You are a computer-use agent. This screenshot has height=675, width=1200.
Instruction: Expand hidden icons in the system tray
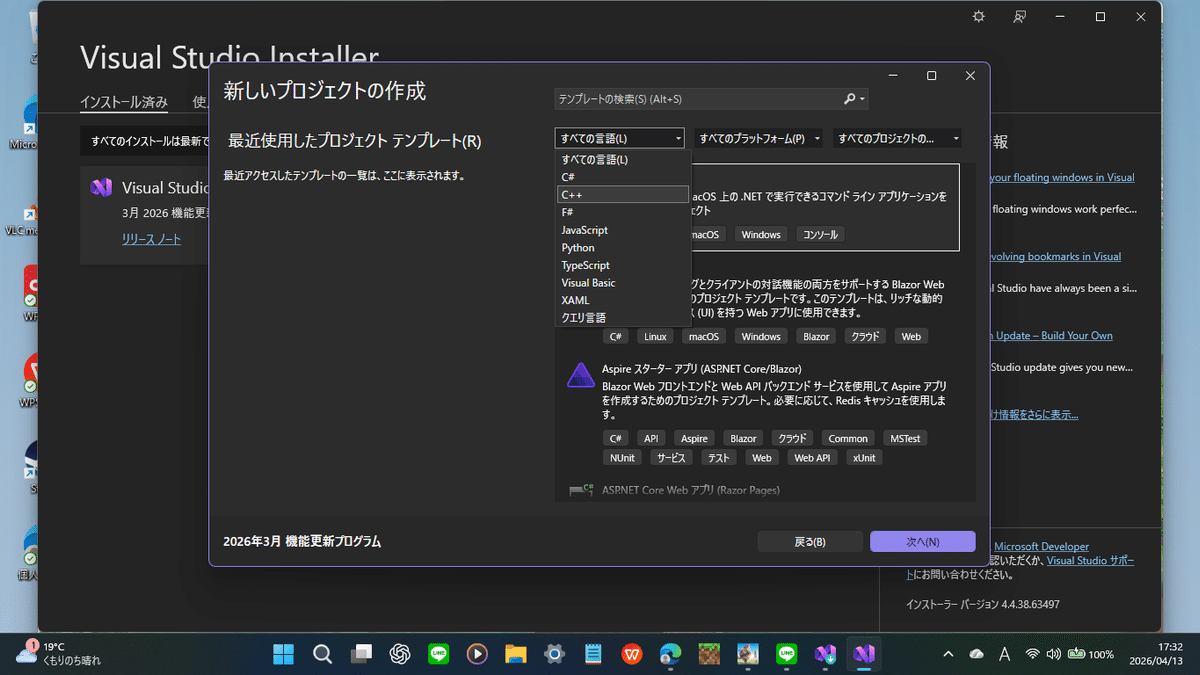[x=948, y=655]
